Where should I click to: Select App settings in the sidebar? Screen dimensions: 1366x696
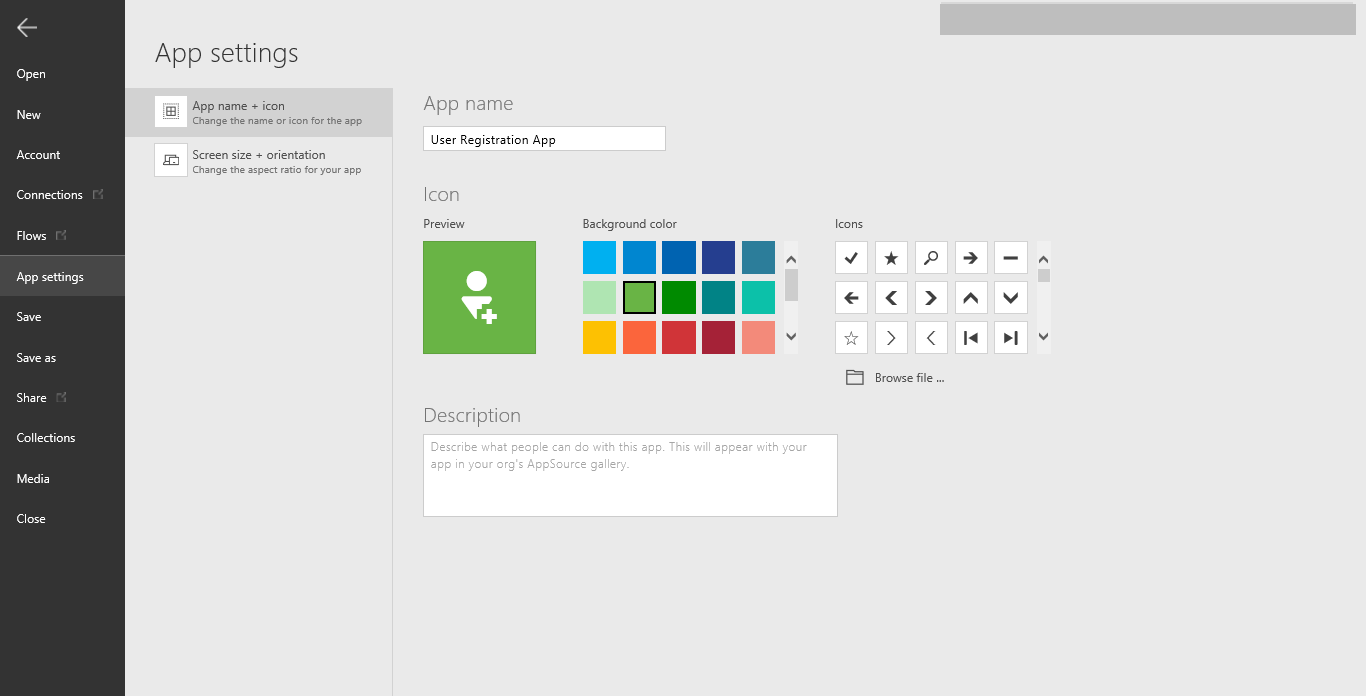(x=62, y=276)
